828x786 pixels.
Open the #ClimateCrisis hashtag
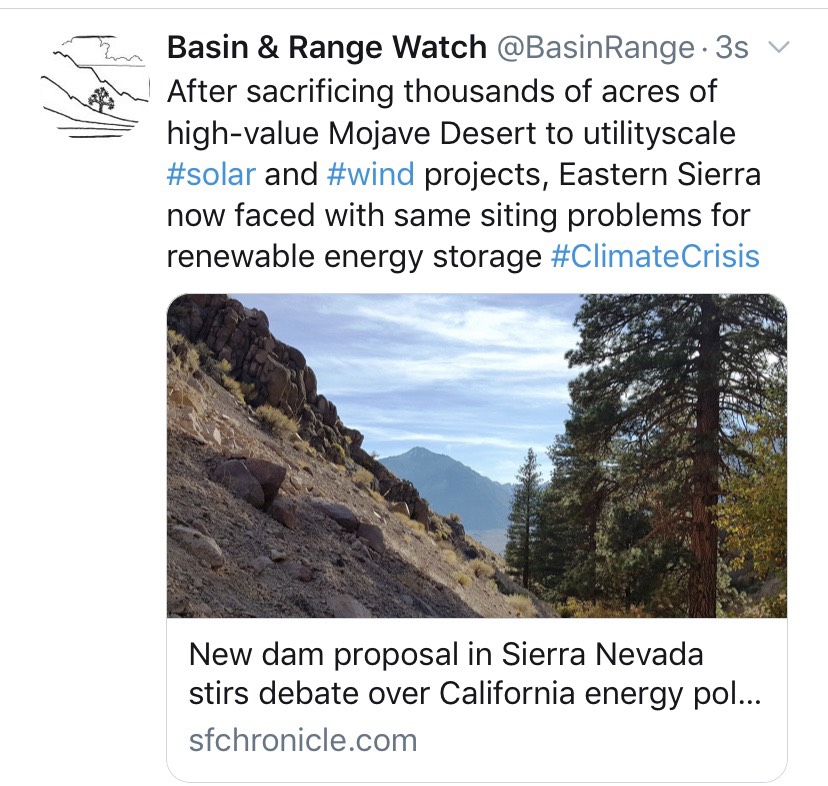pyautogui.click(x=655, y=257)
